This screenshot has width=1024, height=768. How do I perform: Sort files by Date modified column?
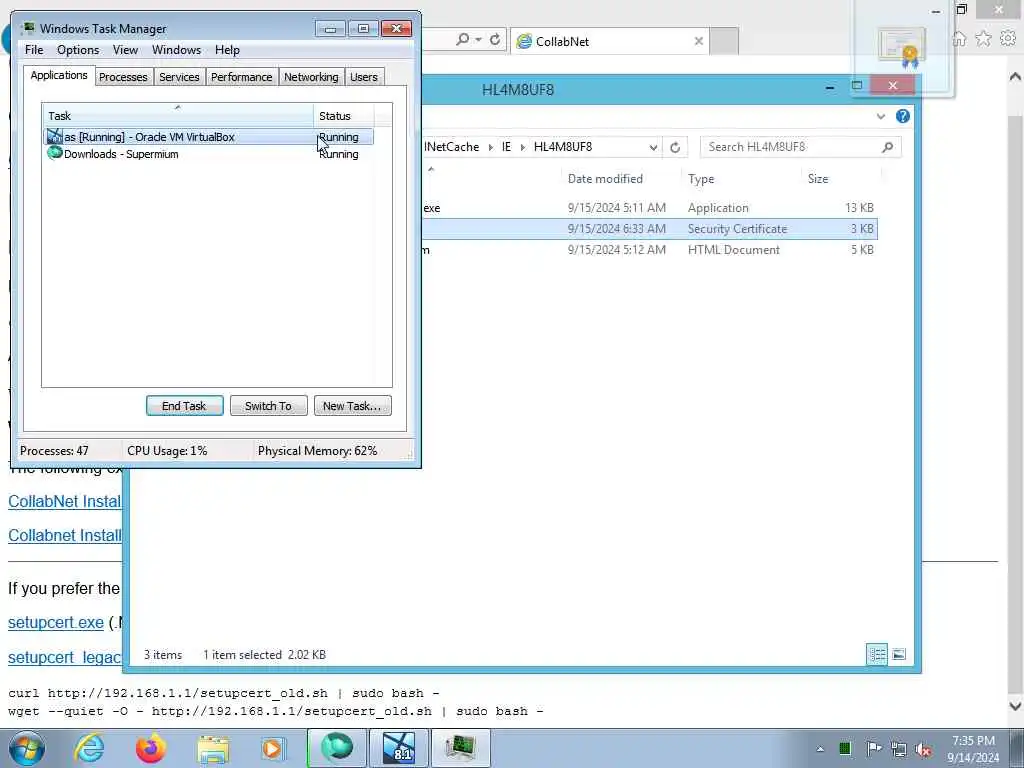pyautogui.click(x=620, y=179)
